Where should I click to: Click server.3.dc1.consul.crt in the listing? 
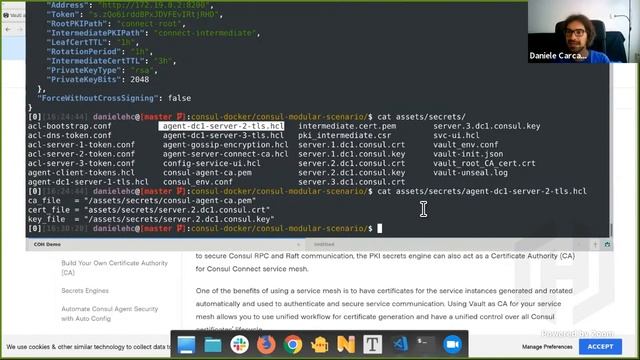pyautogui.click(x=351, y=182)
